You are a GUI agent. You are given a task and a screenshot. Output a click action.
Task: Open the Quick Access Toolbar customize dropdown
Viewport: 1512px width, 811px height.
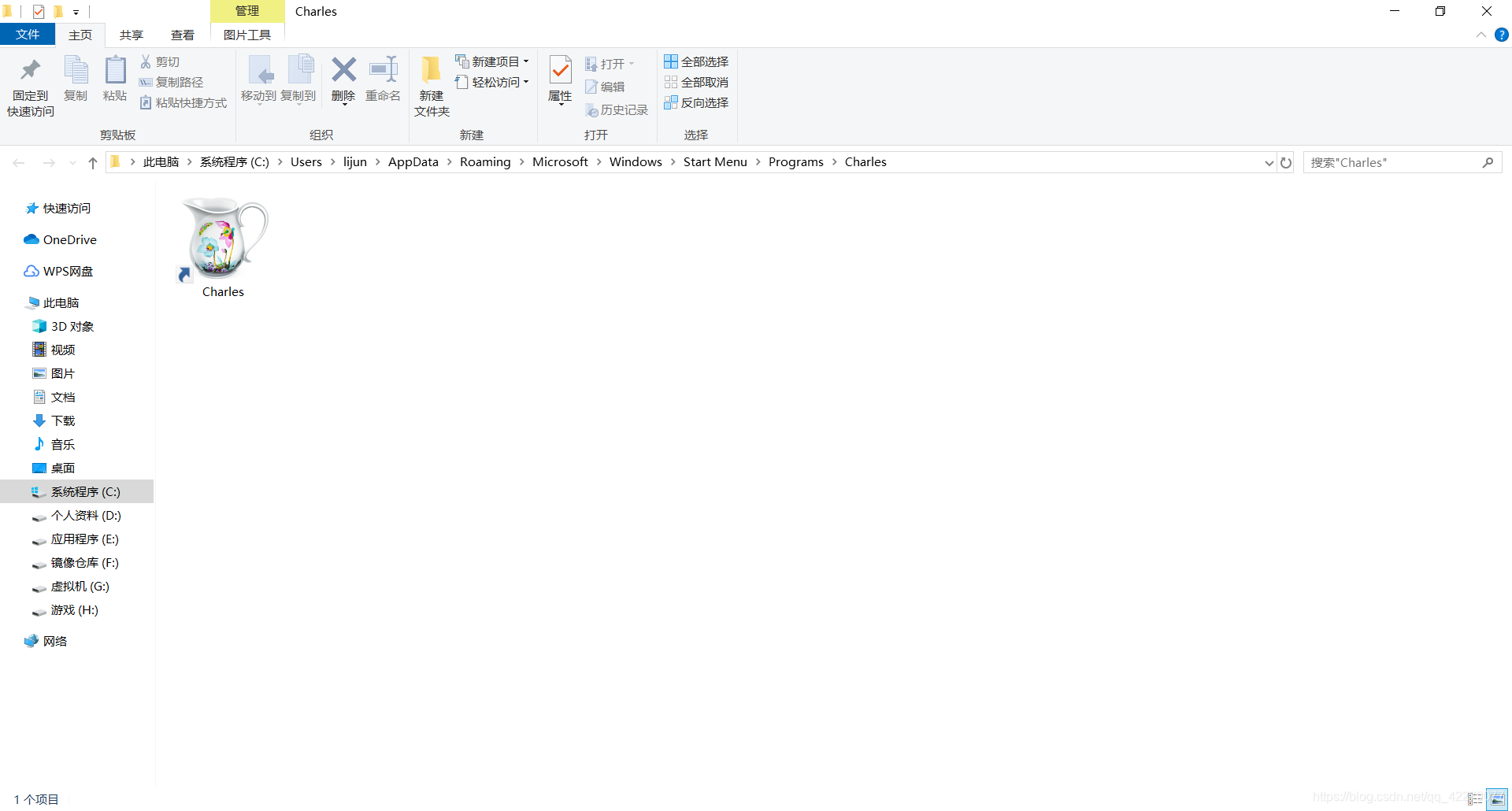76,12
